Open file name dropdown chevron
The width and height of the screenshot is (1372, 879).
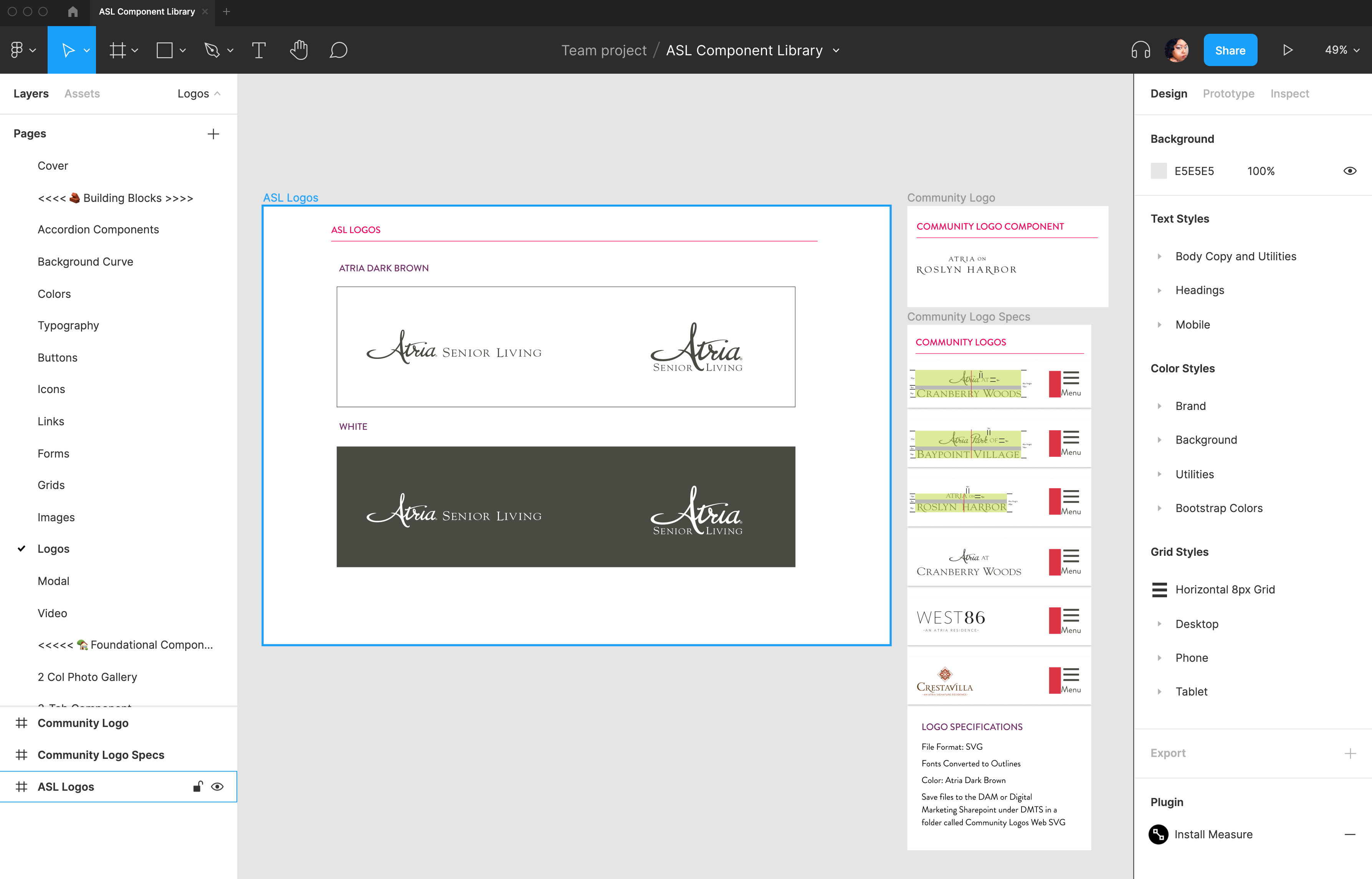836,50
